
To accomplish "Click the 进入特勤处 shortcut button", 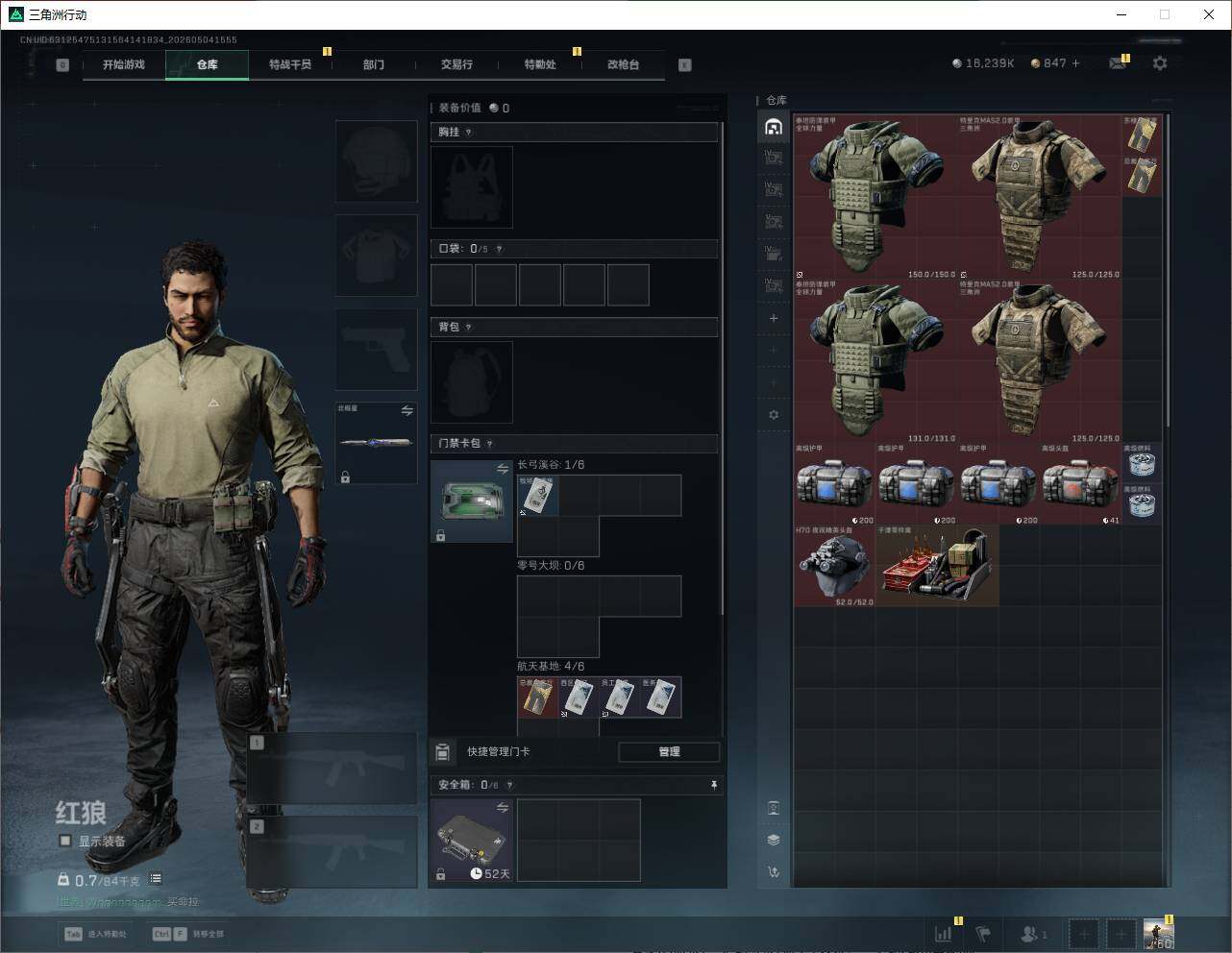I will click(x=96, y=934).
